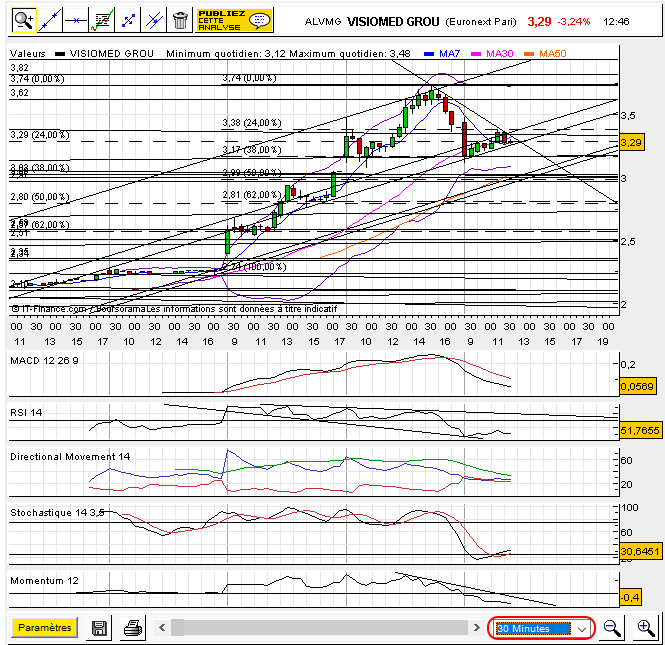
Task: Select the parallel channel line tool
Action: pyautogui.click(x=154, y=20)
